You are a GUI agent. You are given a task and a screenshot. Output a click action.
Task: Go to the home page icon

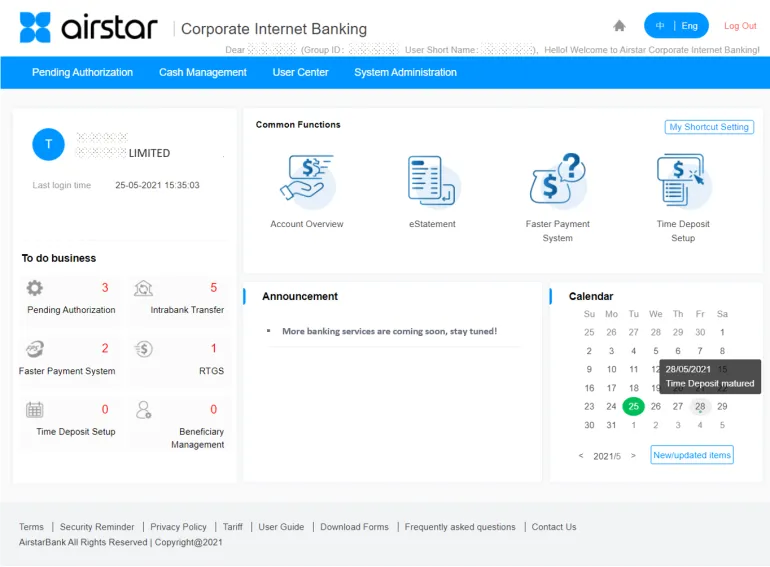click(619, 26)
